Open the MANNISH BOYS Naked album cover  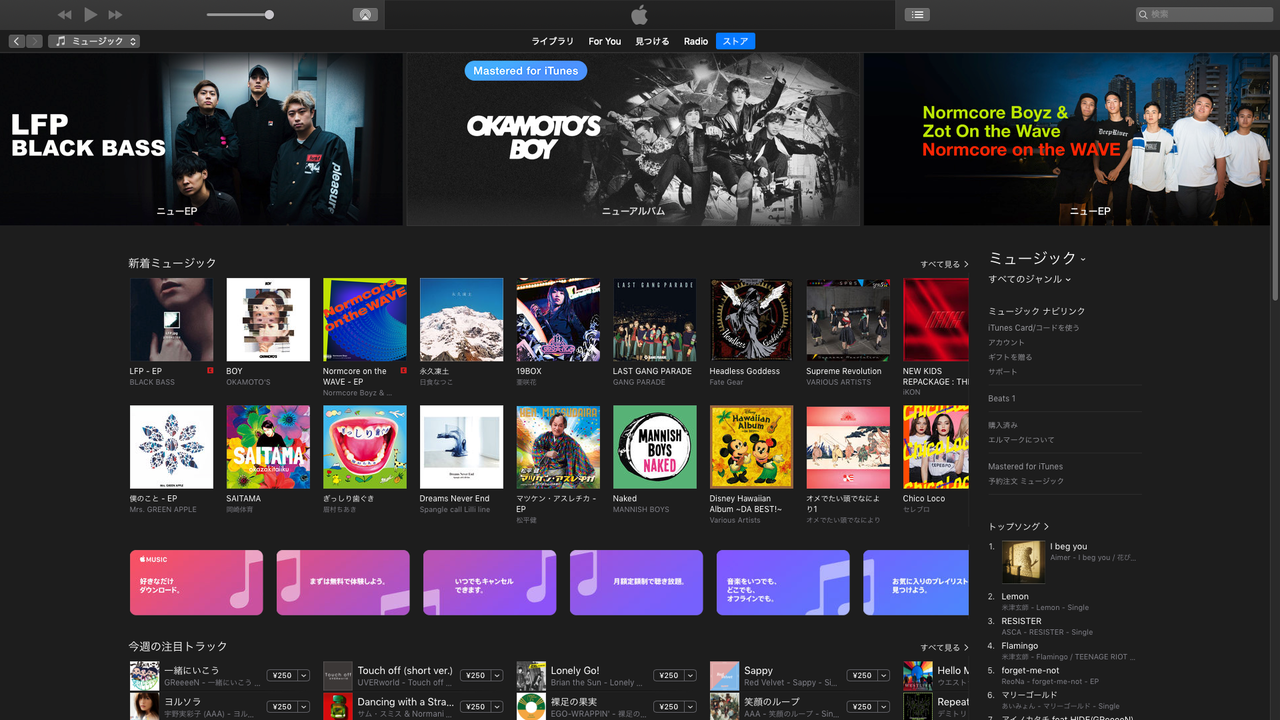click(654, 447)
